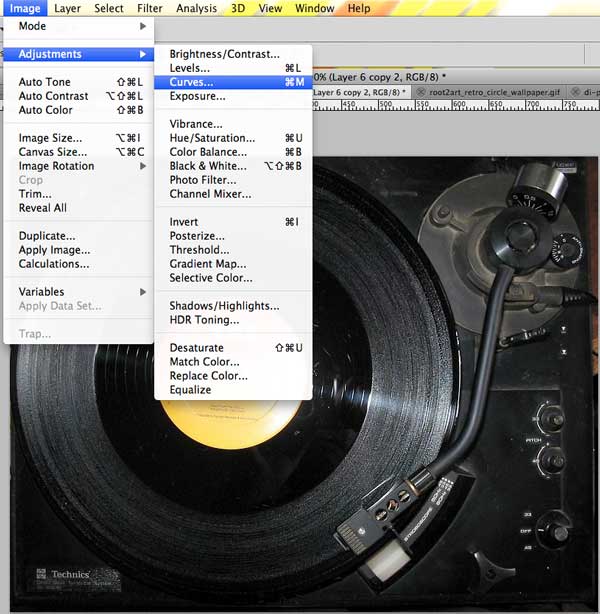The image size is (600, 614).
Task: Expand the Image Rotation submenu
Action: (x=79, y=166)
